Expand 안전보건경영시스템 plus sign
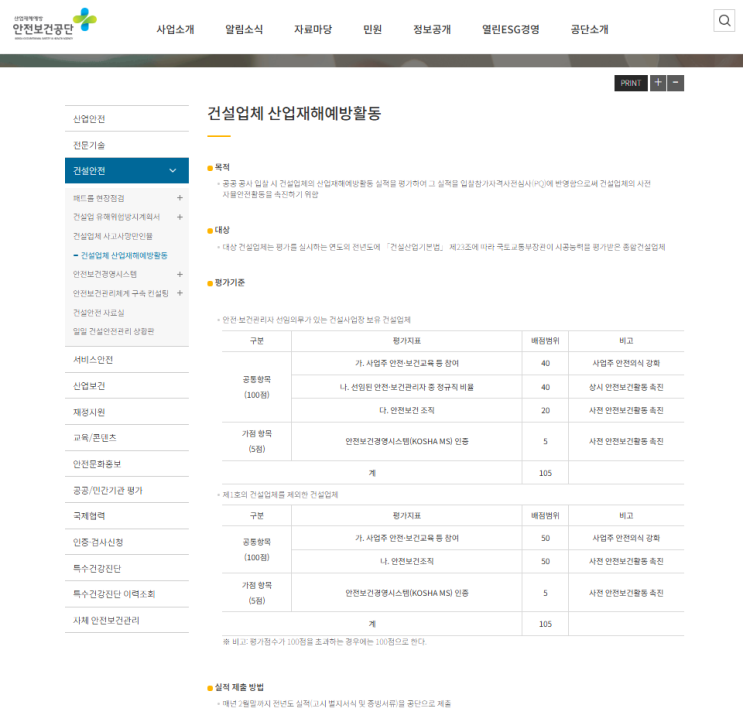The height and width of the screenshot is (722, 743). (180, 274)
